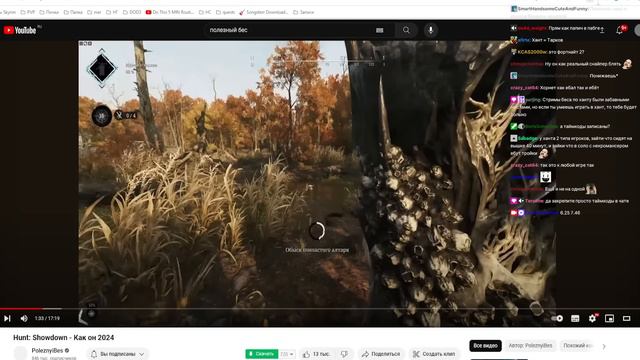Open the download quality dropdown
Viewport: 640px width, 360px height.
tap(287, 354)
